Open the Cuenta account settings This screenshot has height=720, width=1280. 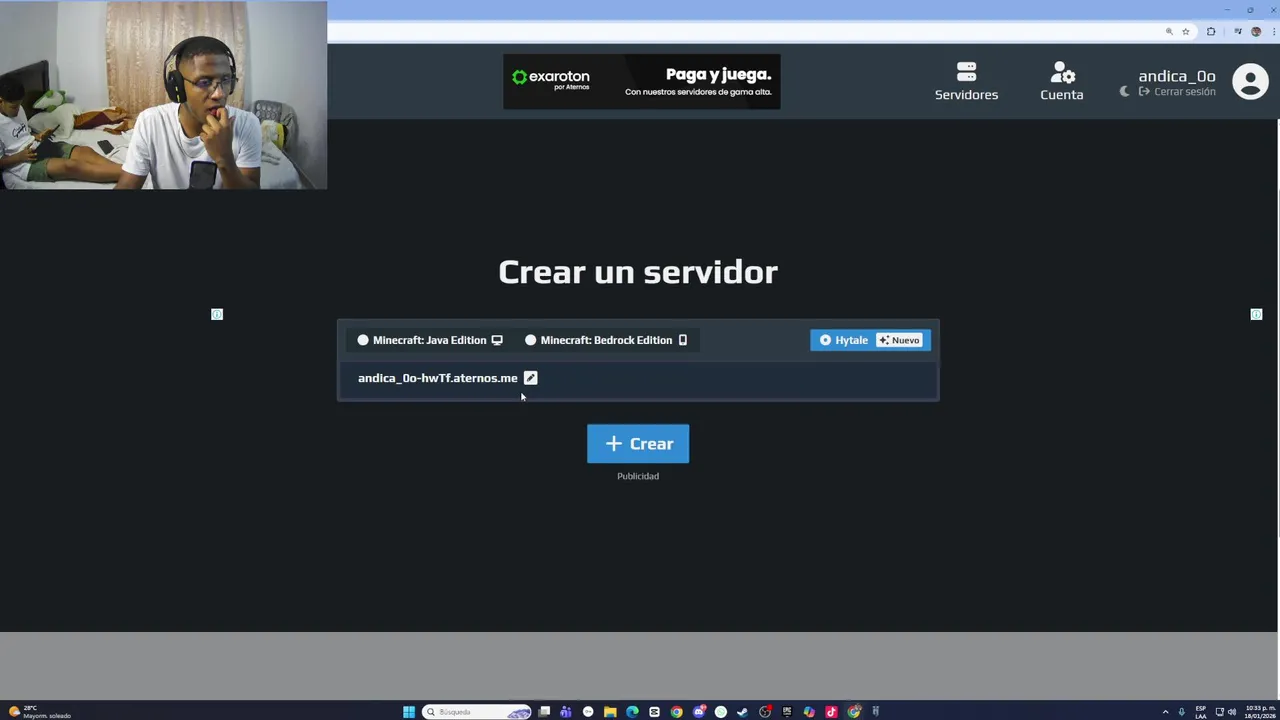click(1062, 82)
